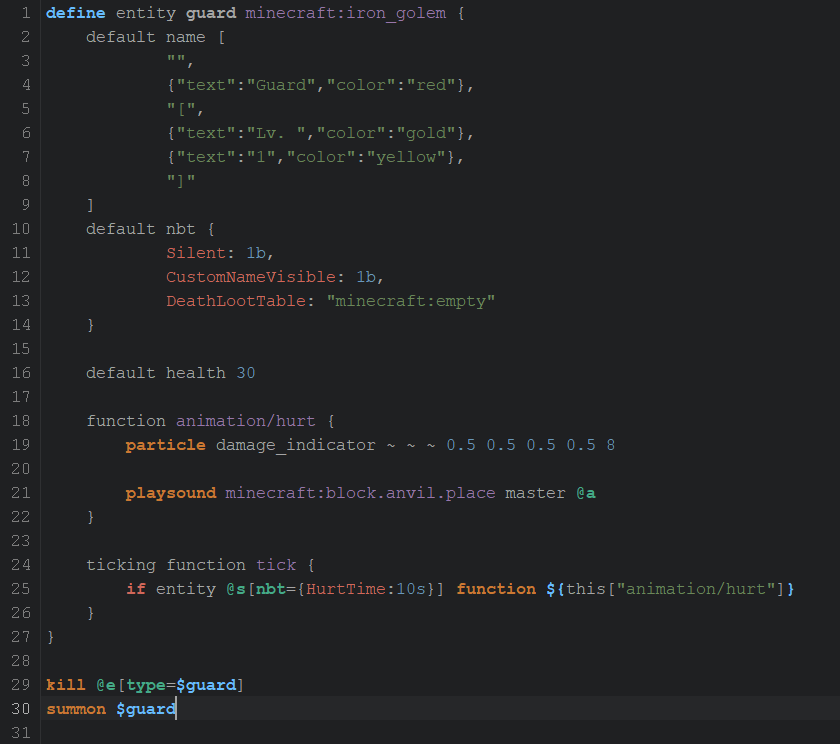Click line number 24 in the gutter

coord(20,565)
